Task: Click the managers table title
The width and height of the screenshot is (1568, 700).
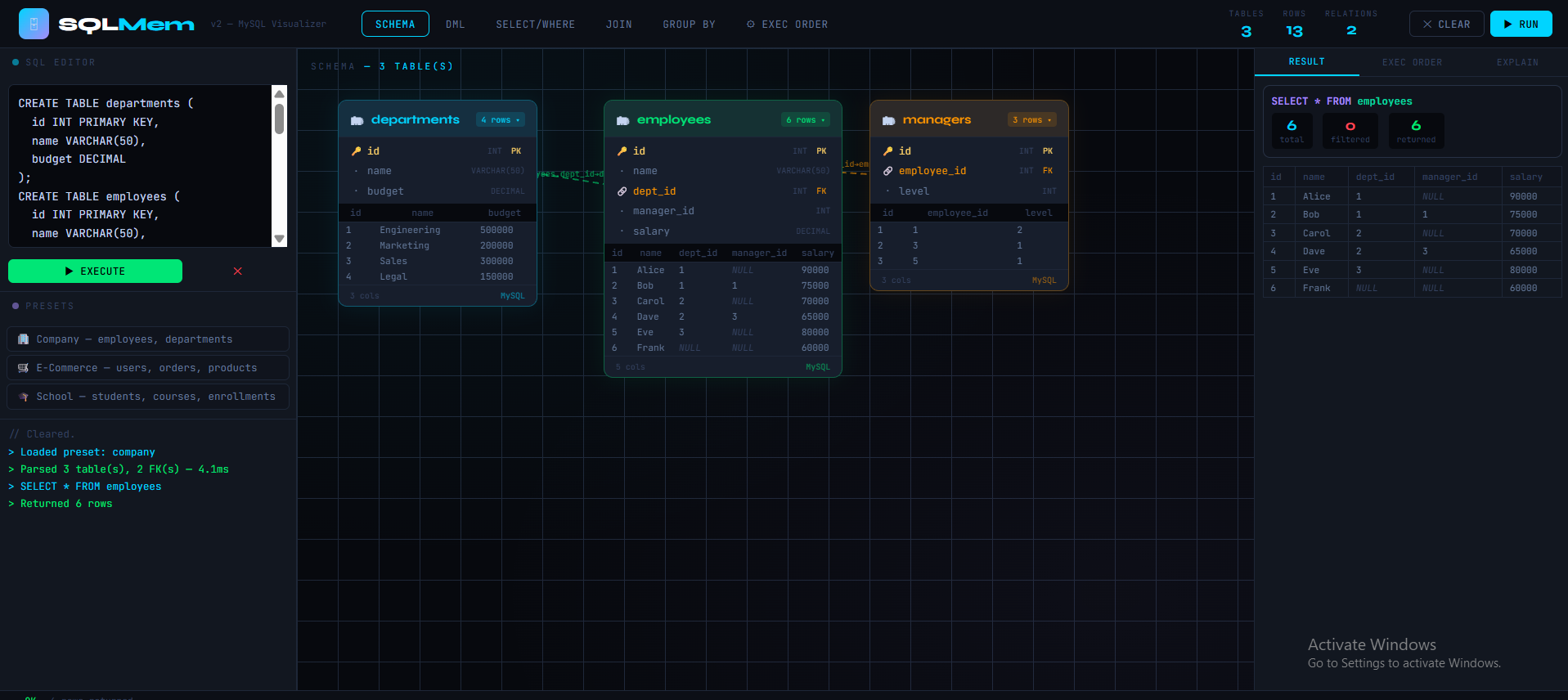Action: pyautogui.click(x=937, y=120)
